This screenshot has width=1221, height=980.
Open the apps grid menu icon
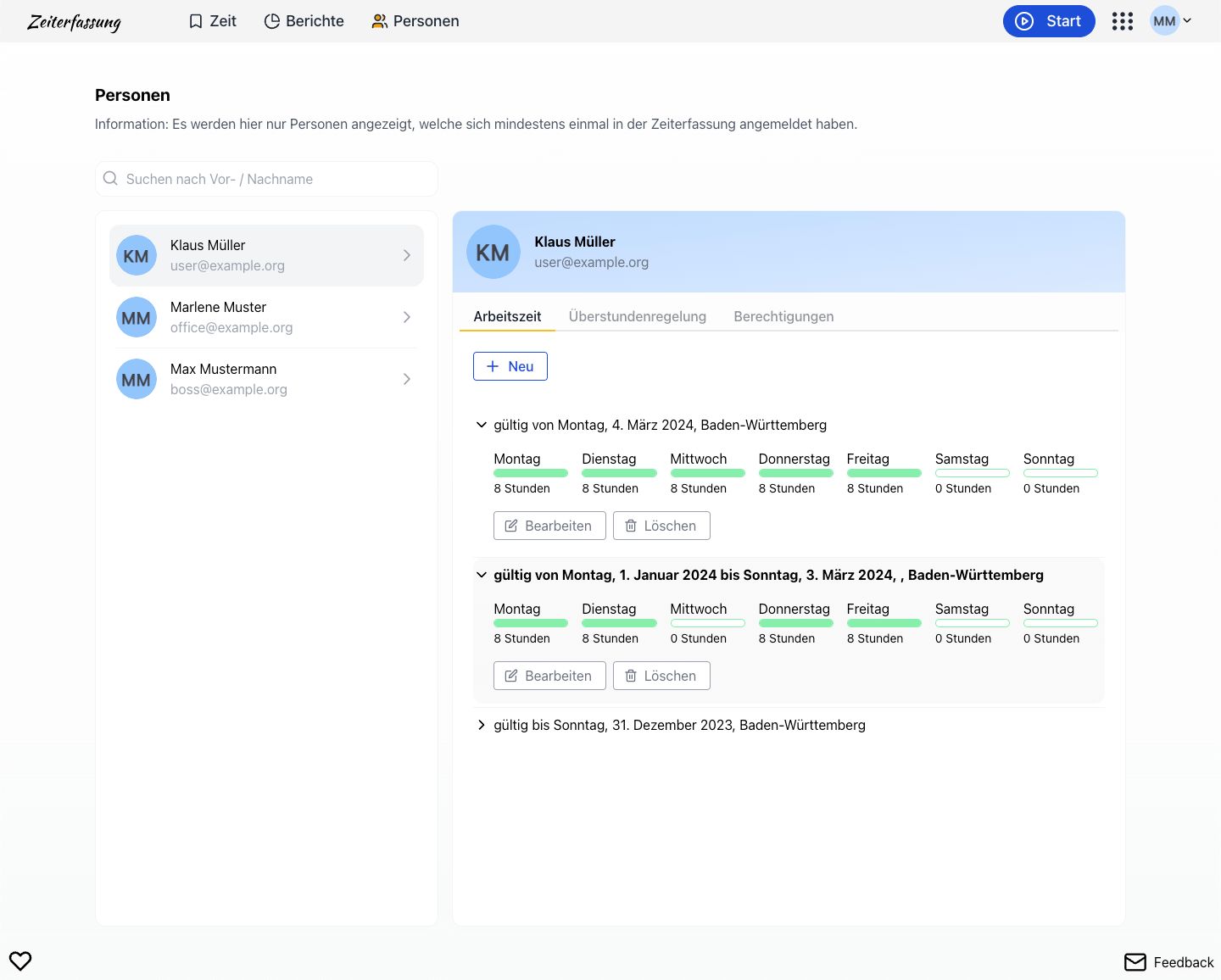coord(1122,21)
